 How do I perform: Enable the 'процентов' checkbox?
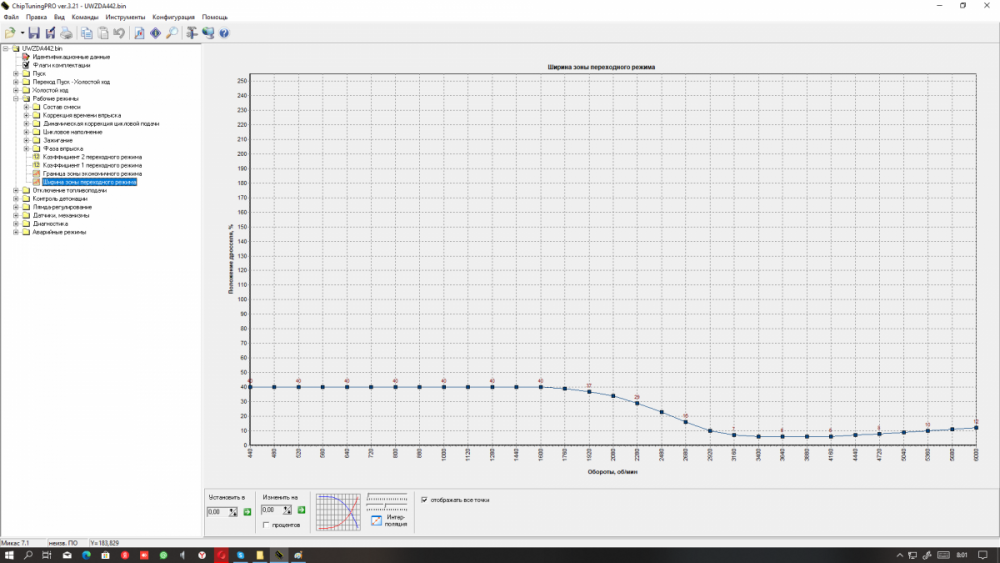(x=265, y=524)
